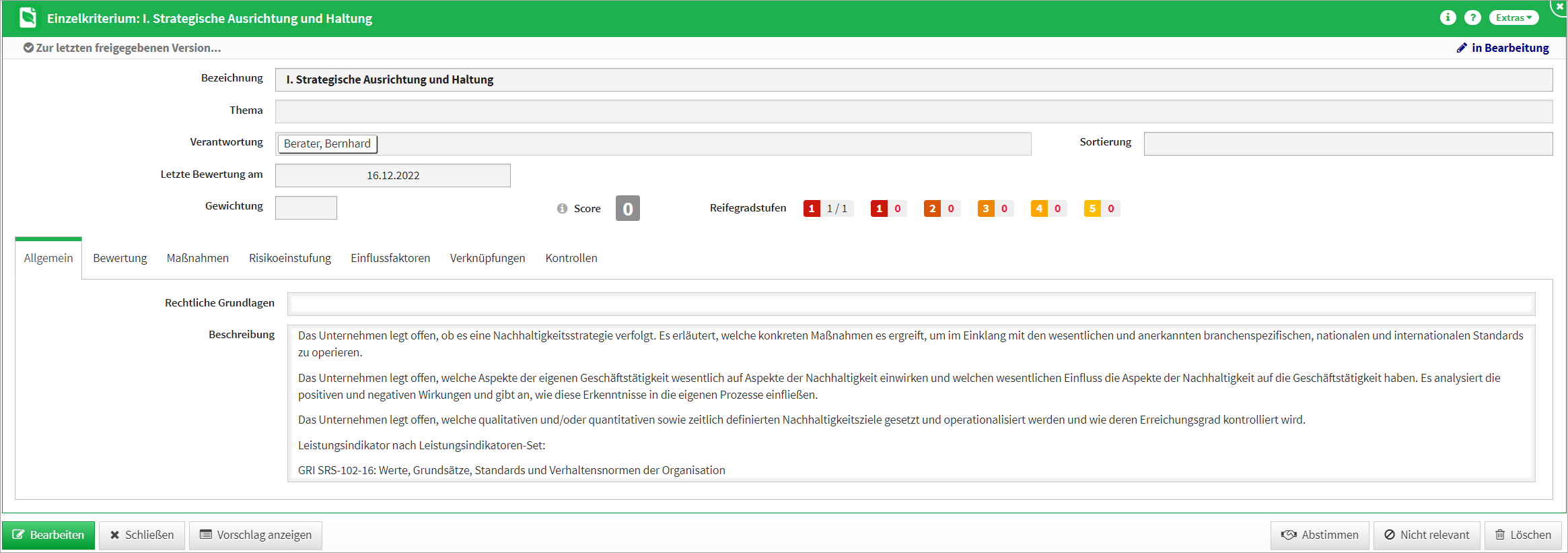Viewport: 1568px width, 553px height.
Task: Close the dialog with the top-right X
Action: pyautogui.click(x=1559, y=6)
